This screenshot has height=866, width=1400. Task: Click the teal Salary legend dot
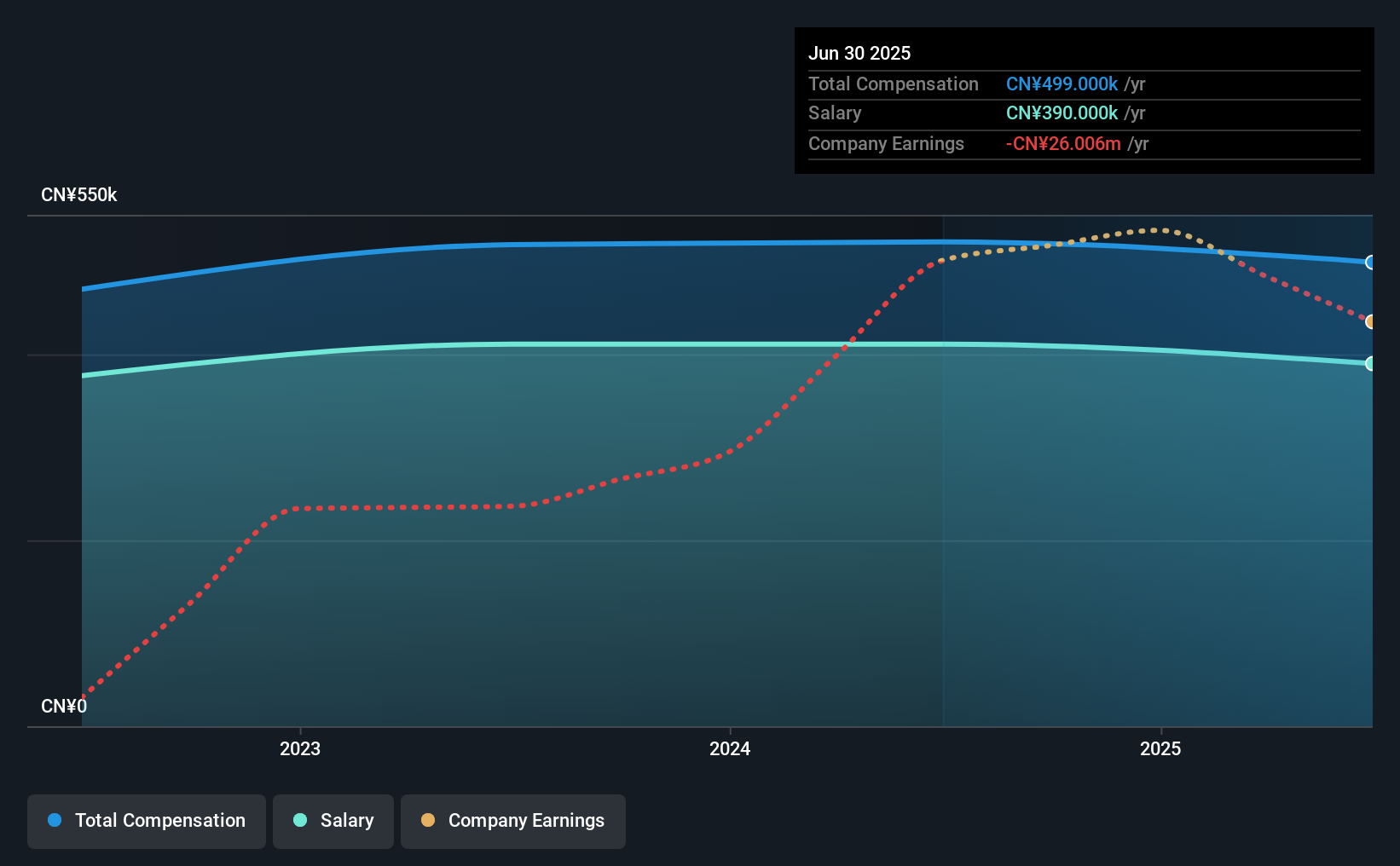click(300, 820)
